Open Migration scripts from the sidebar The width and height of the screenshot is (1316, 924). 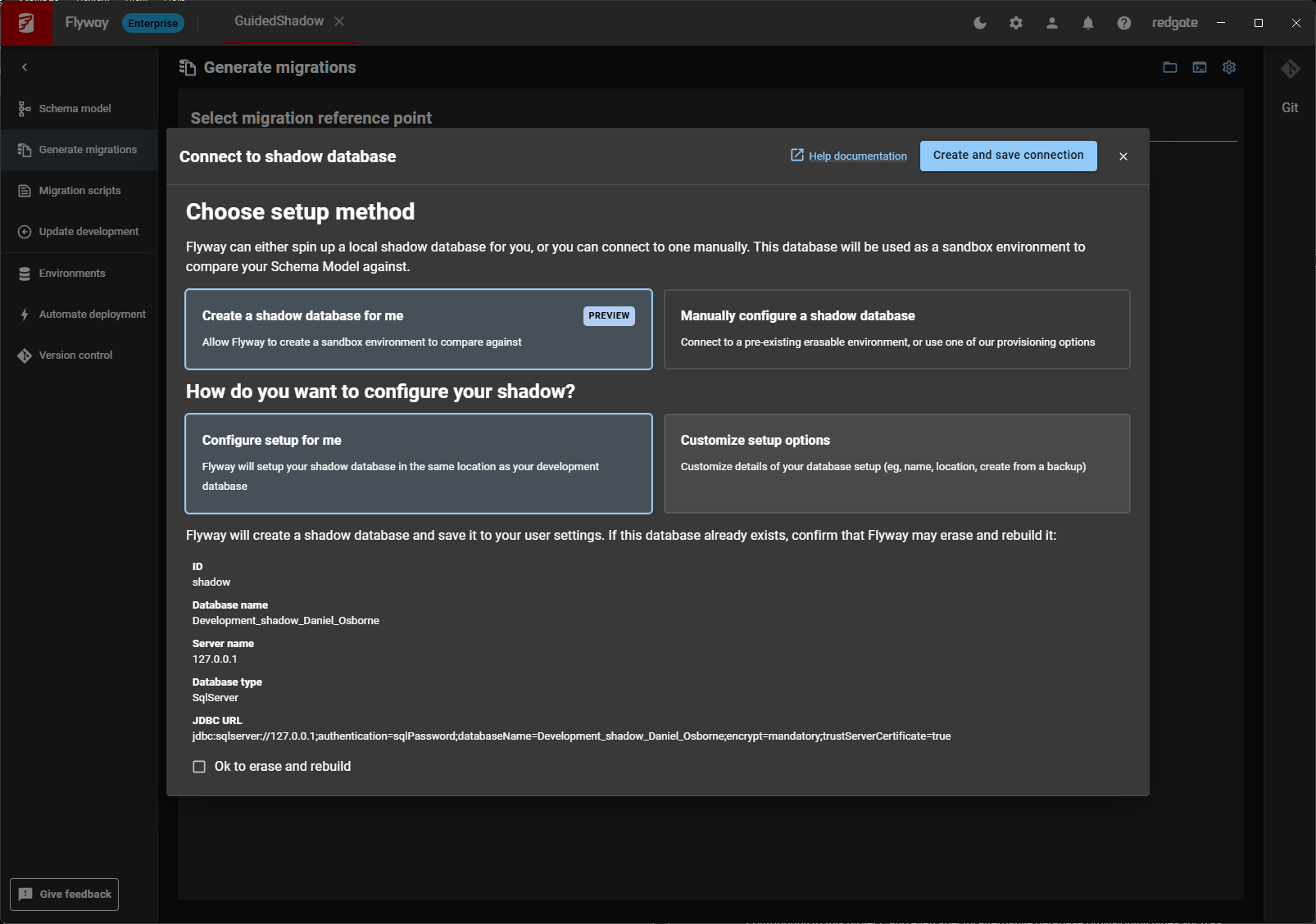79,190
